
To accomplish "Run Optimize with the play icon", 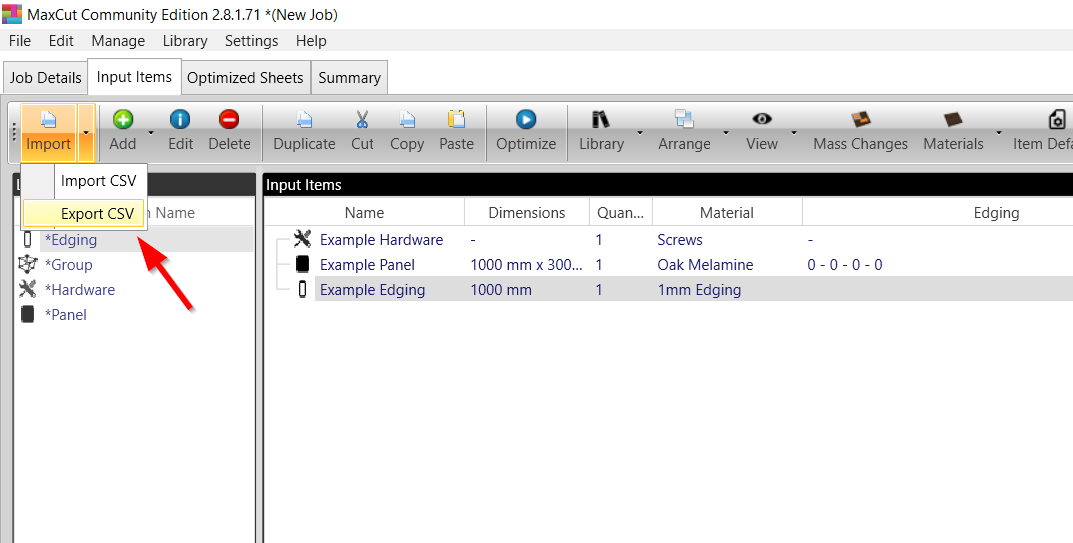I will click(x=526, y=120).
